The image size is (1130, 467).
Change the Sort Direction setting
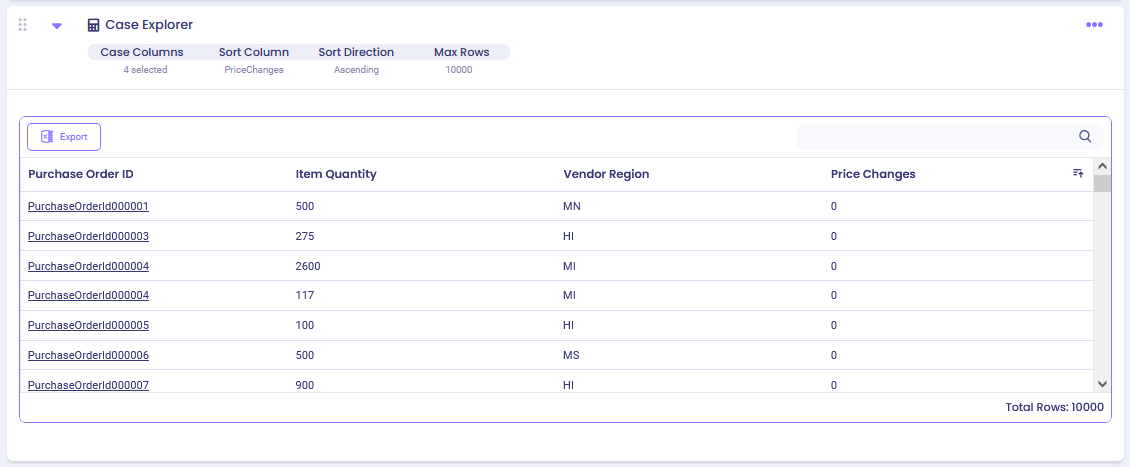point(356,52)
